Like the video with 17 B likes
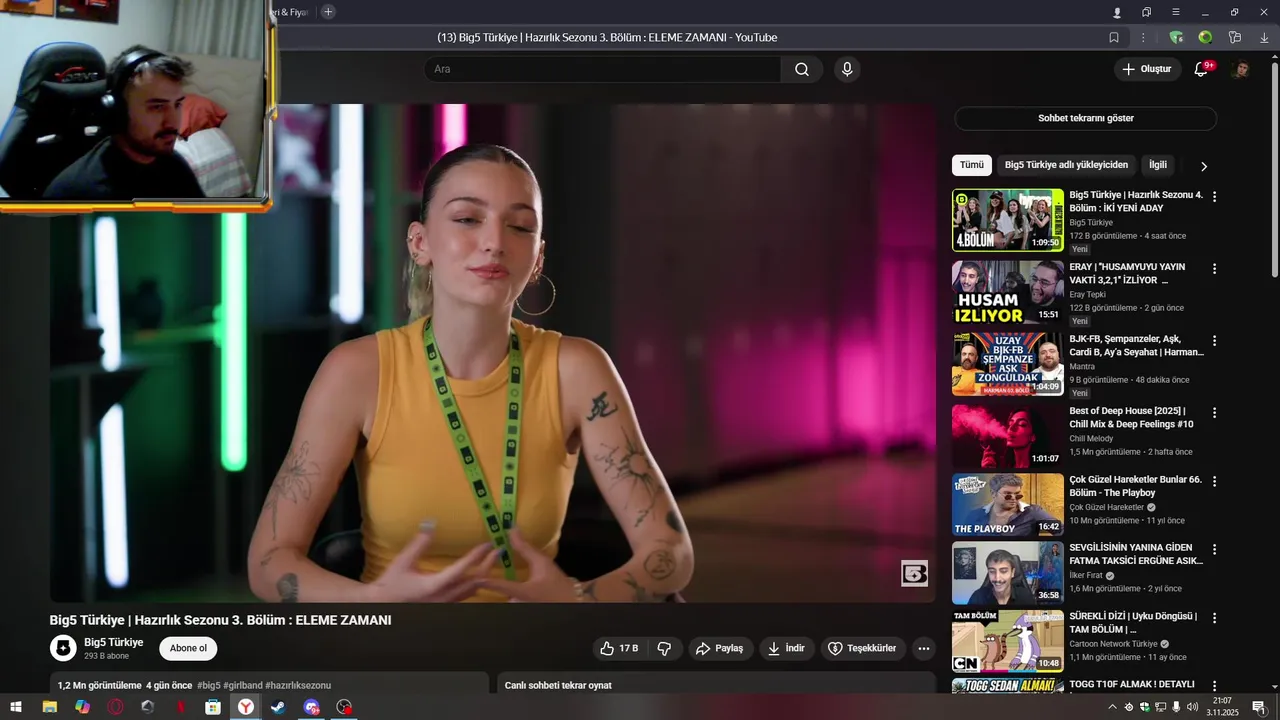Image resolution: width=1280 pixels, height=720 pixels. pos(619,648)
